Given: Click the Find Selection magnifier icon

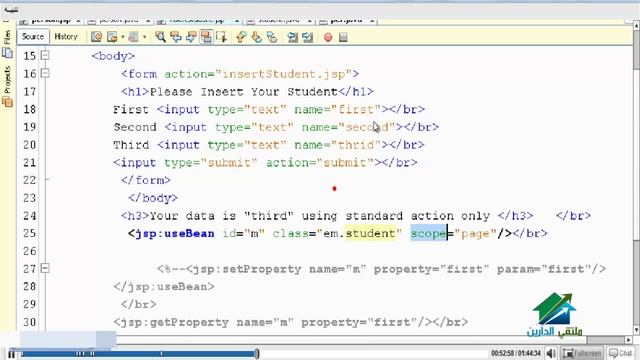Looking at the screenshot, I should [x=160, y=37].
